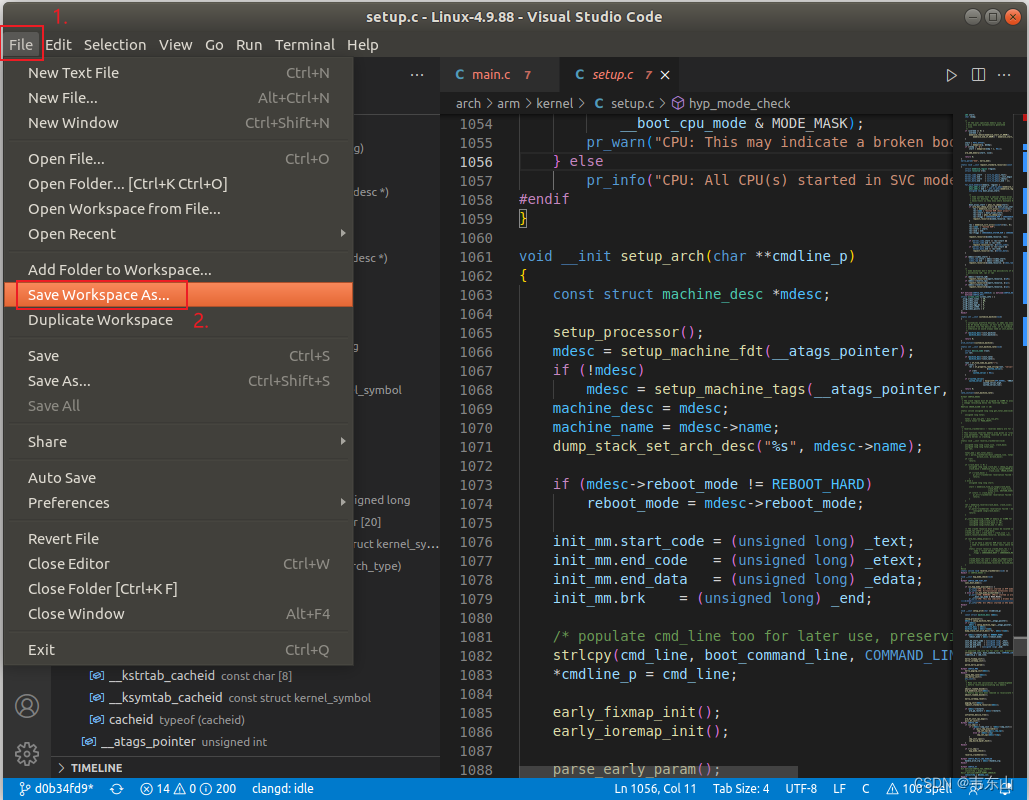Click Tab Size: 4 indicator
Image resolution: width=1029 pixels, height=800 pixels.
741,788
